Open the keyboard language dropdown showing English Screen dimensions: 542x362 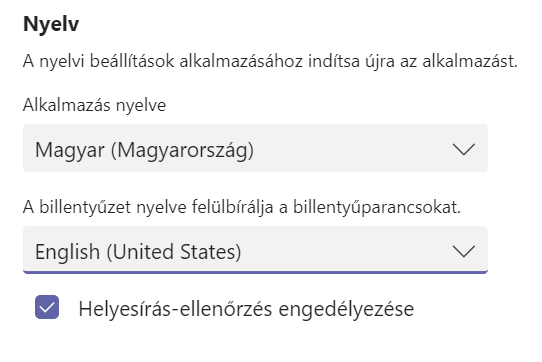255,250
